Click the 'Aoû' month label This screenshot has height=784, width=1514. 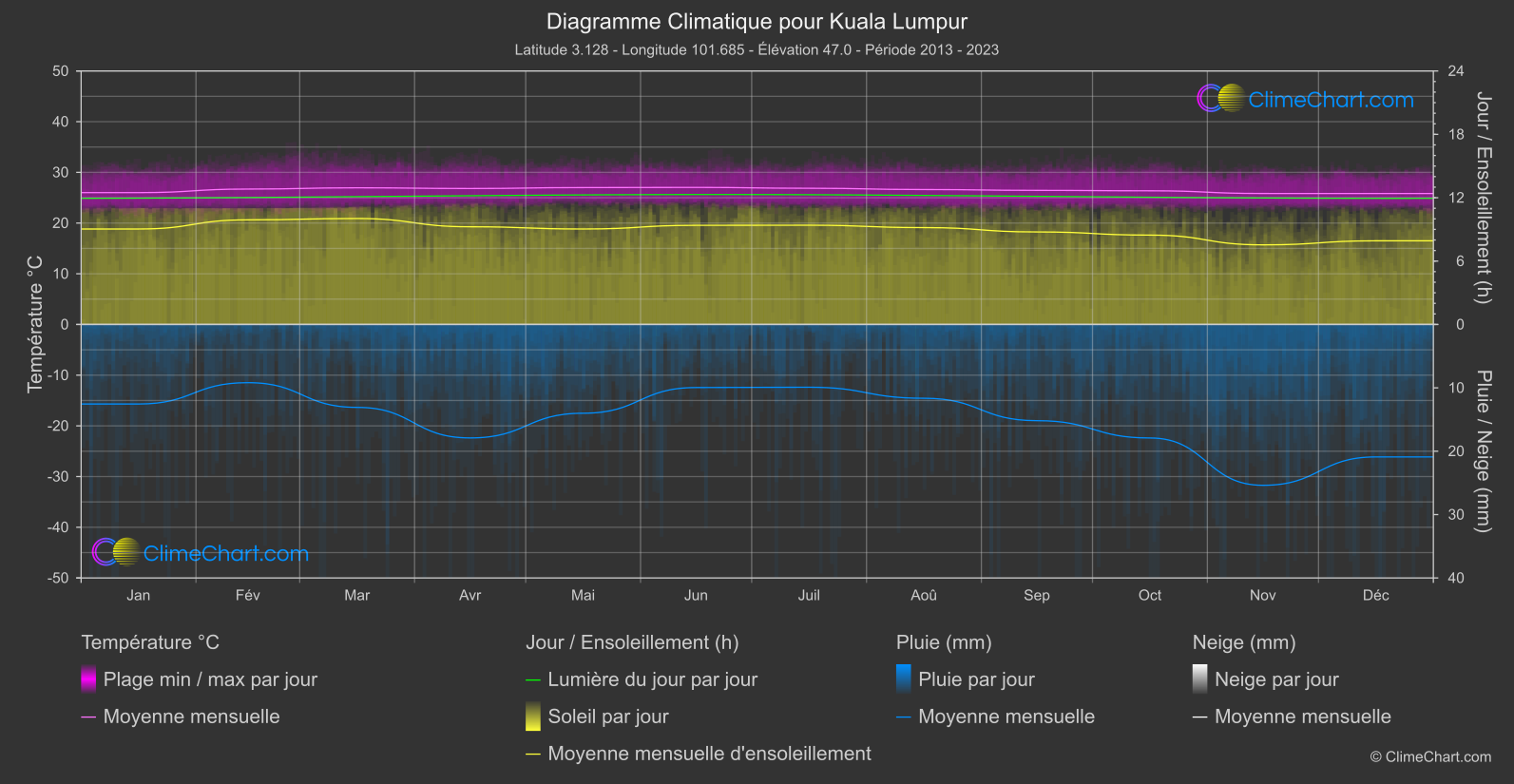pyautogui.click(x=924, y=595)
